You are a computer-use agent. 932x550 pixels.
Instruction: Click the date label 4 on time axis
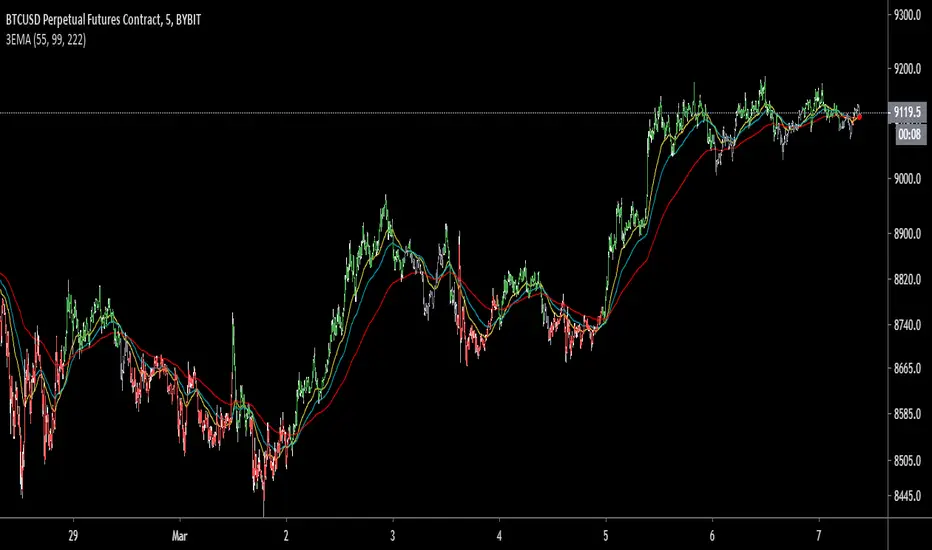[499, 536]
